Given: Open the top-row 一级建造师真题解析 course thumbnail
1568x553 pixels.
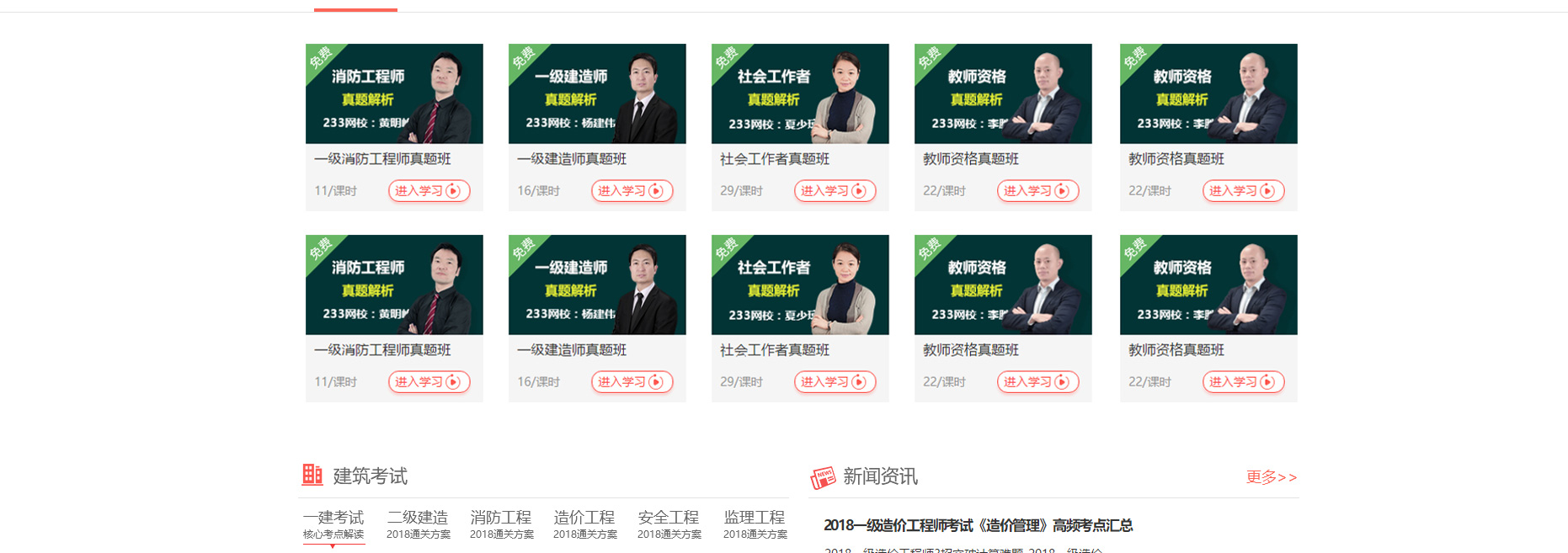Looking at the screenshot, I should [597, 93].
